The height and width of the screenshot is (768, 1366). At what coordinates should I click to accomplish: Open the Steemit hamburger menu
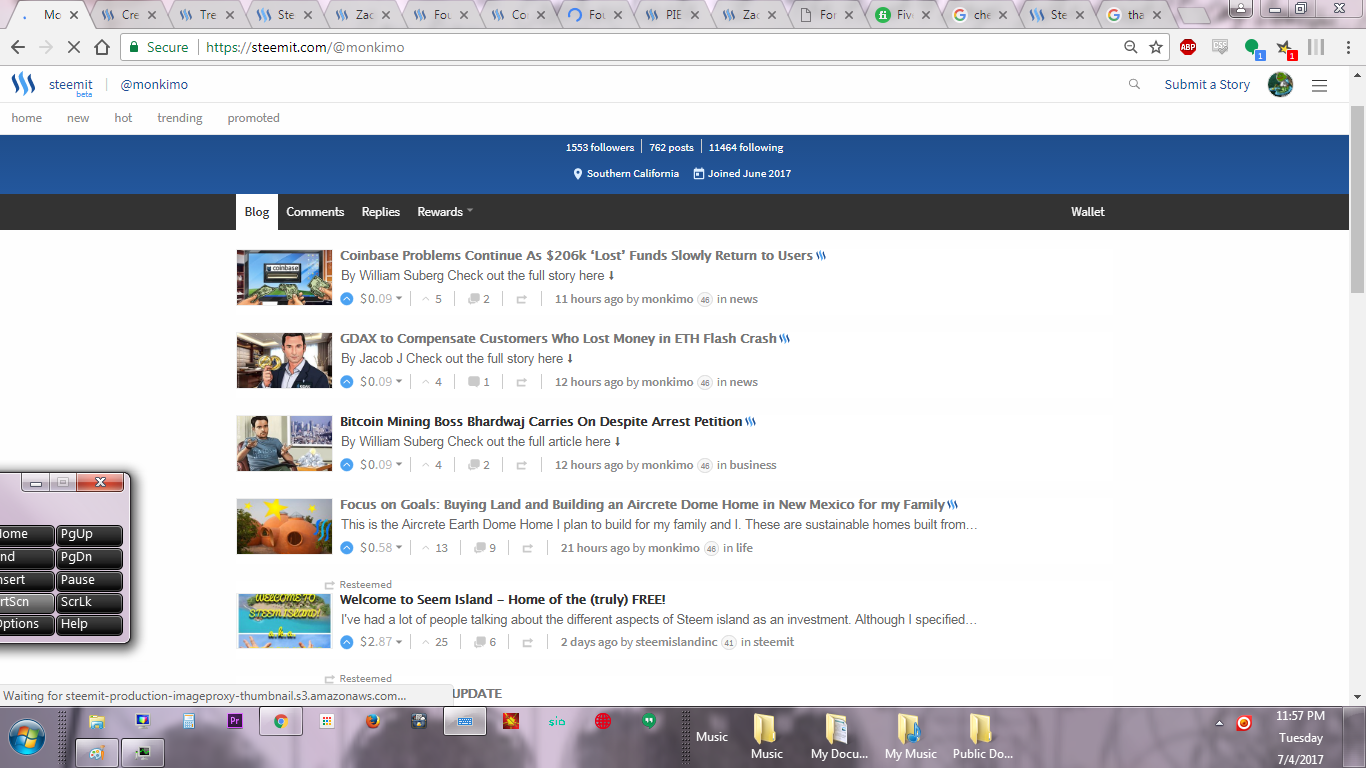point(1319,85)
